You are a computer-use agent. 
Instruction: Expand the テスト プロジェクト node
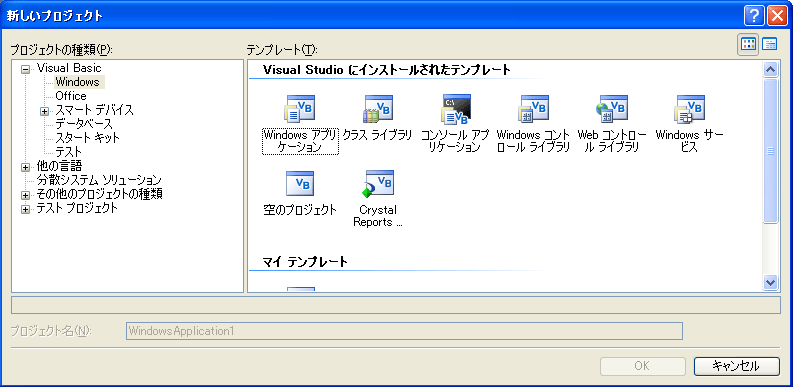(x=25, y=209)
